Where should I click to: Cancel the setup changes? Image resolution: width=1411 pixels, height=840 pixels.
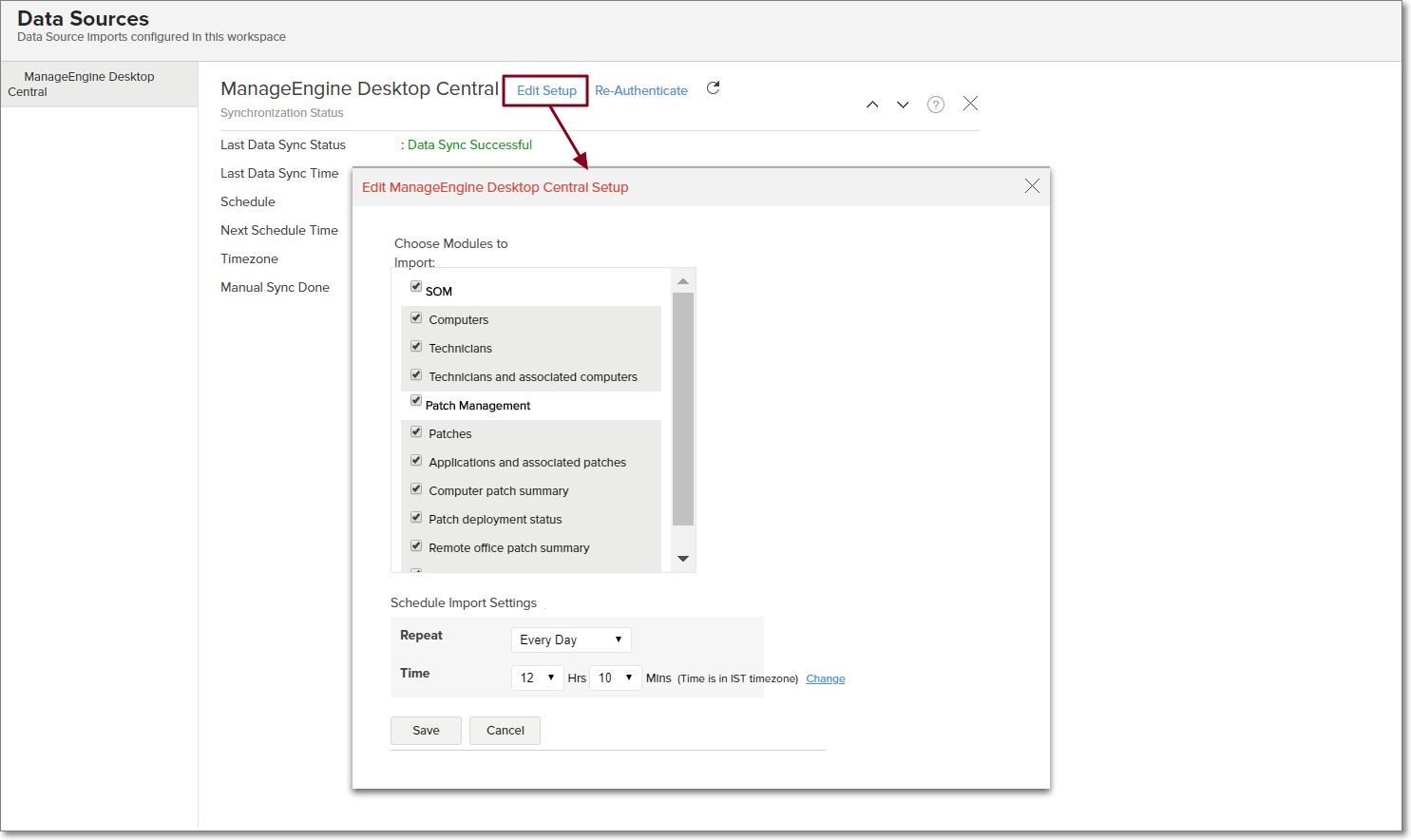point(505,731)
